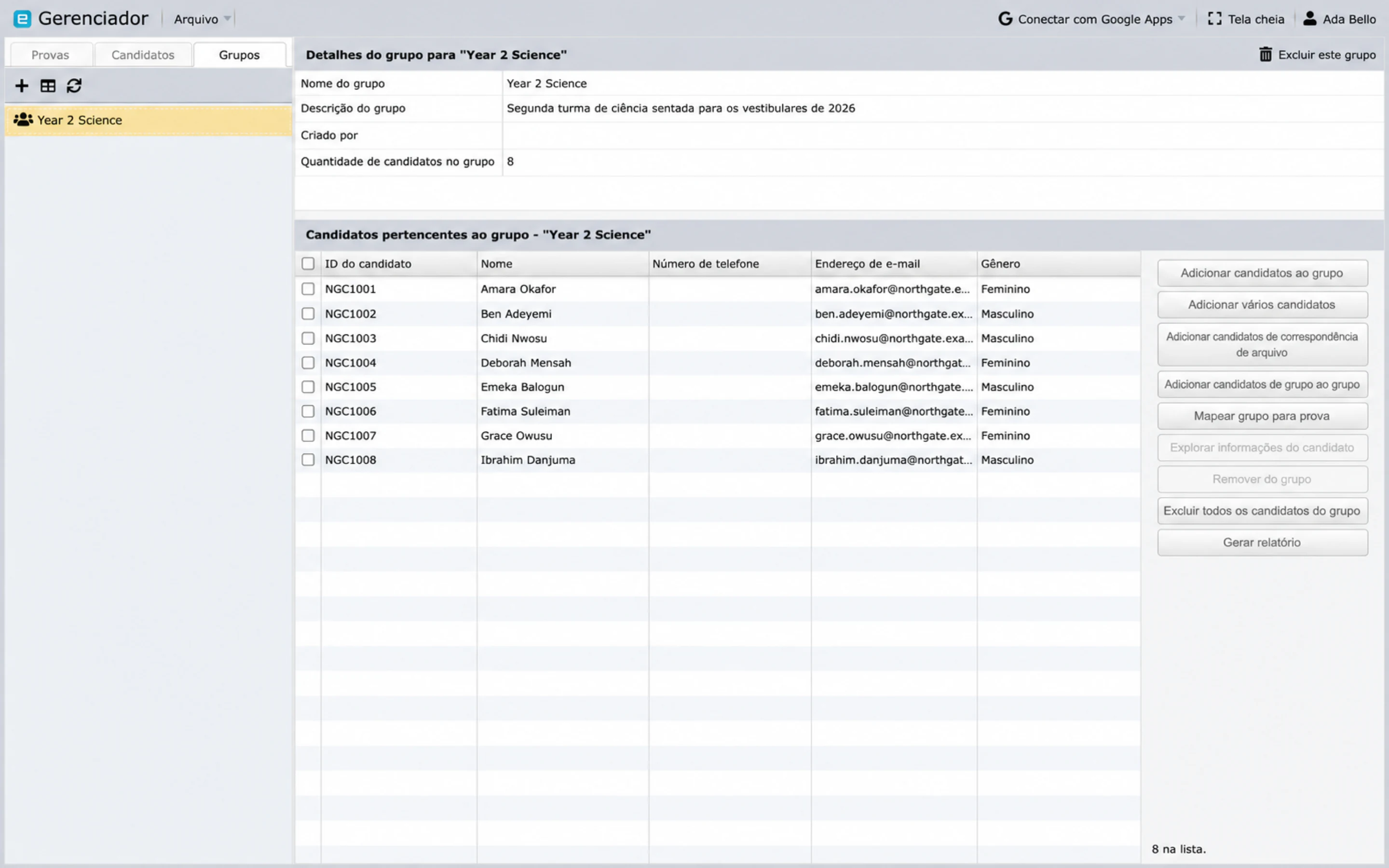Tick the checkbox for NGC1004 Deborah Mensah
Screen dimensions: 1389x868
(x=308, y=363)
